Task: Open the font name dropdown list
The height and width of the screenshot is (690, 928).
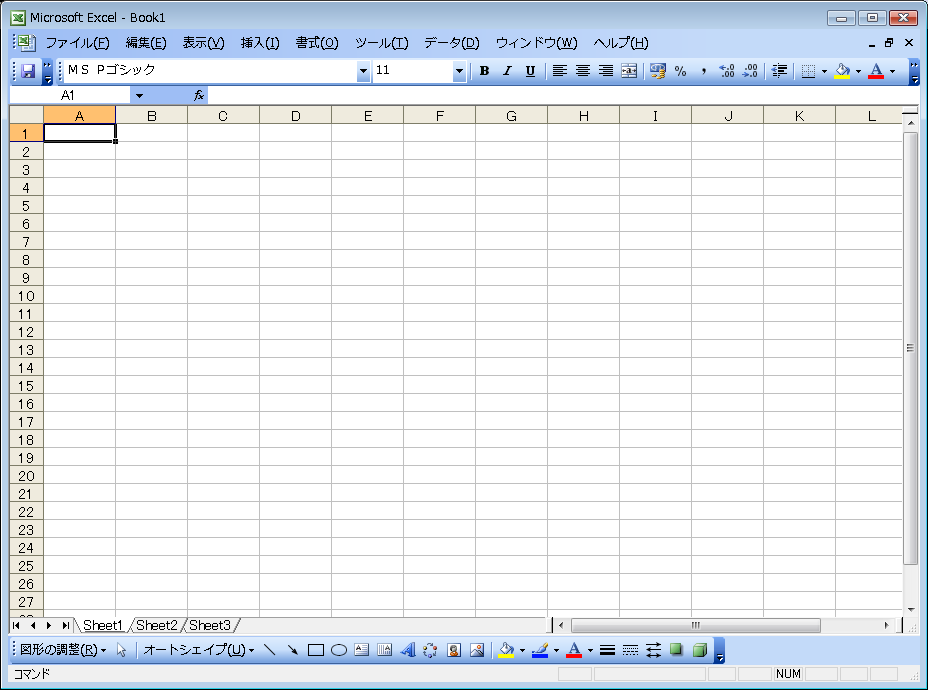Action: tap(363, 71)
